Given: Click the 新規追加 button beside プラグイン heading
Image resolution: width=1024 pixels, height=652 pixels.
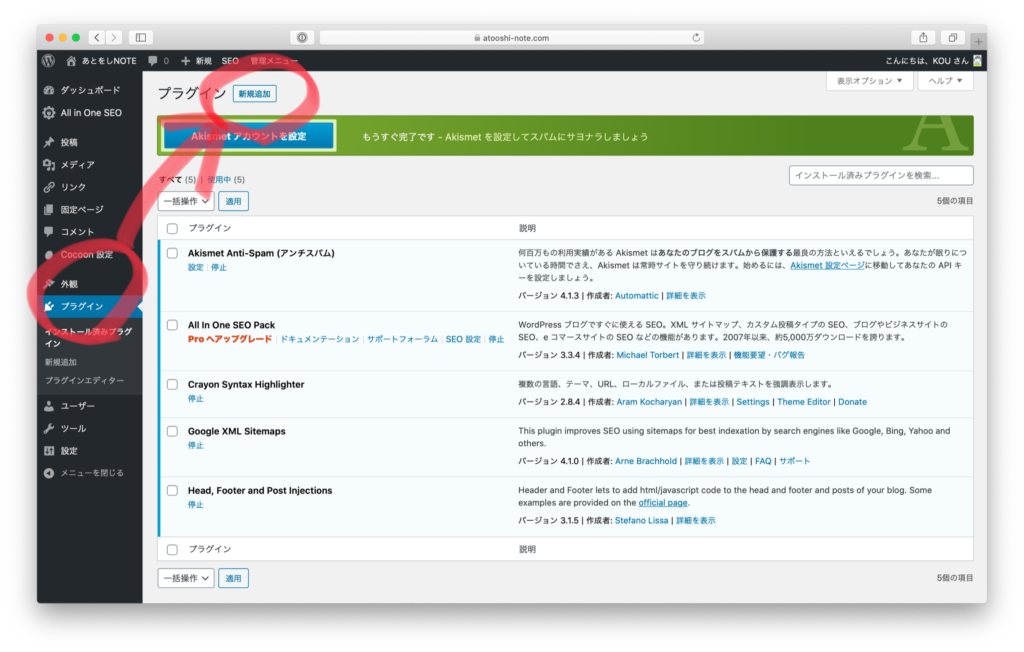Looking at the screenshot, I should tap(255, 93).
